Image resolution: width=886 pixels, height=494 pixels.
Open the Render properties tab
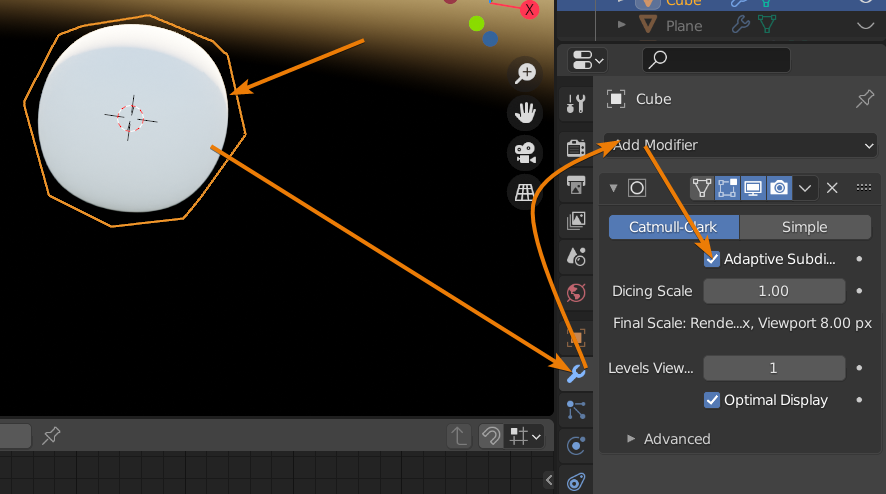coord(576,147)
